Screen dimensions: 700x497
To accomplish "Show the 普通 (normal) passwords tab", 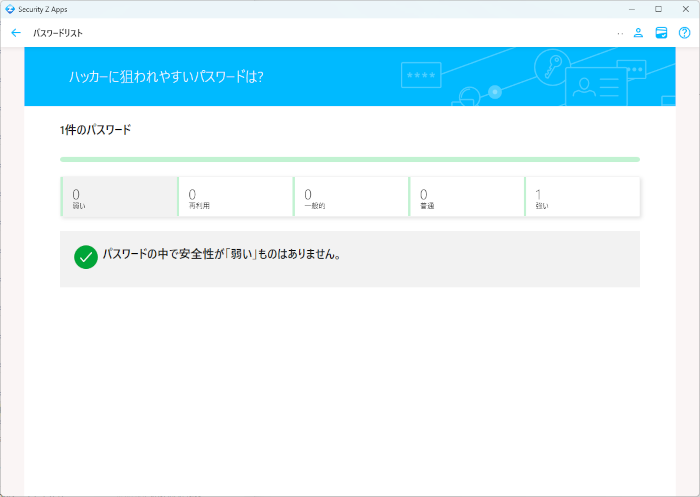I will [467, 197].
